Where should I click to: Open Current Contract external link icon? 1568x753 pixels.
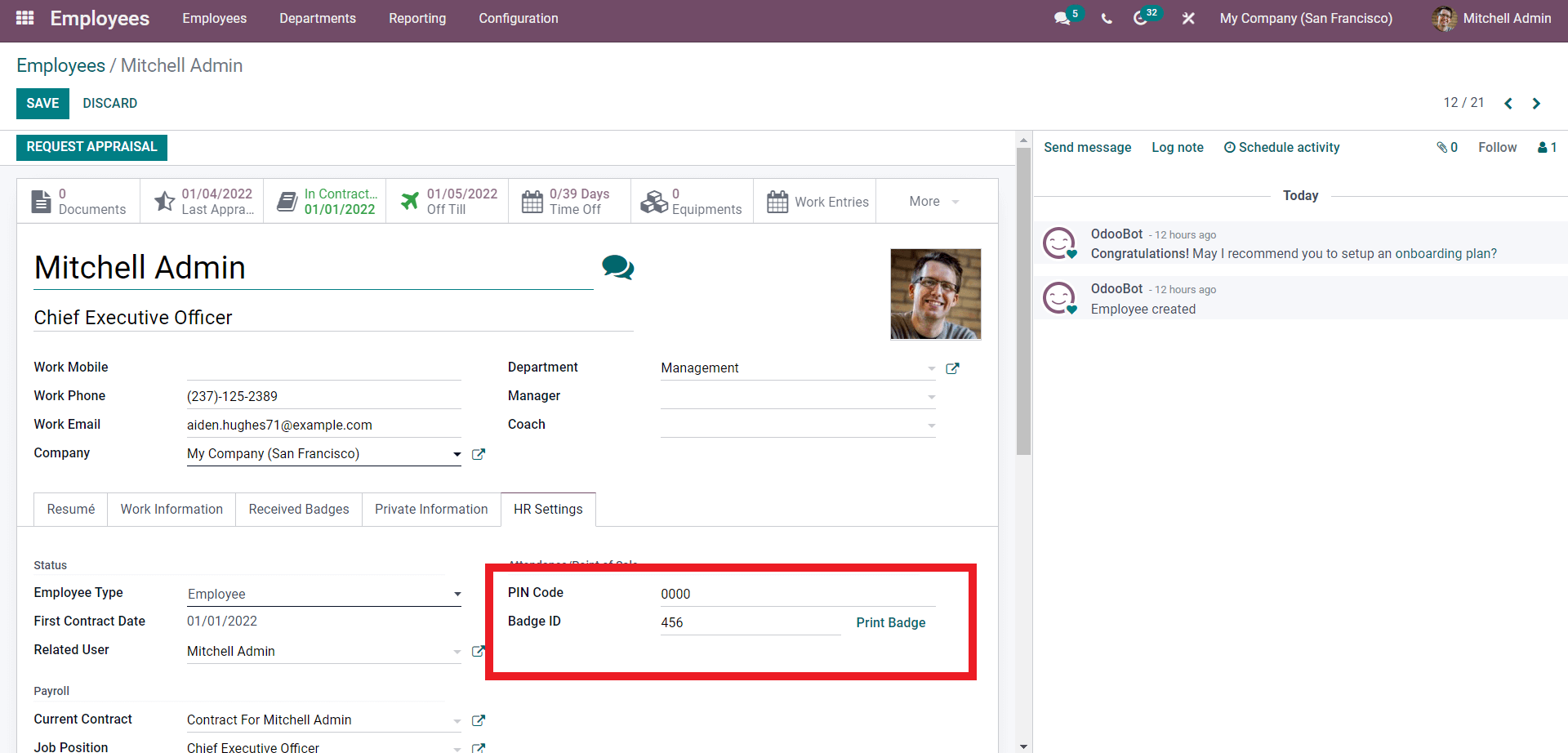pos(479,720)
